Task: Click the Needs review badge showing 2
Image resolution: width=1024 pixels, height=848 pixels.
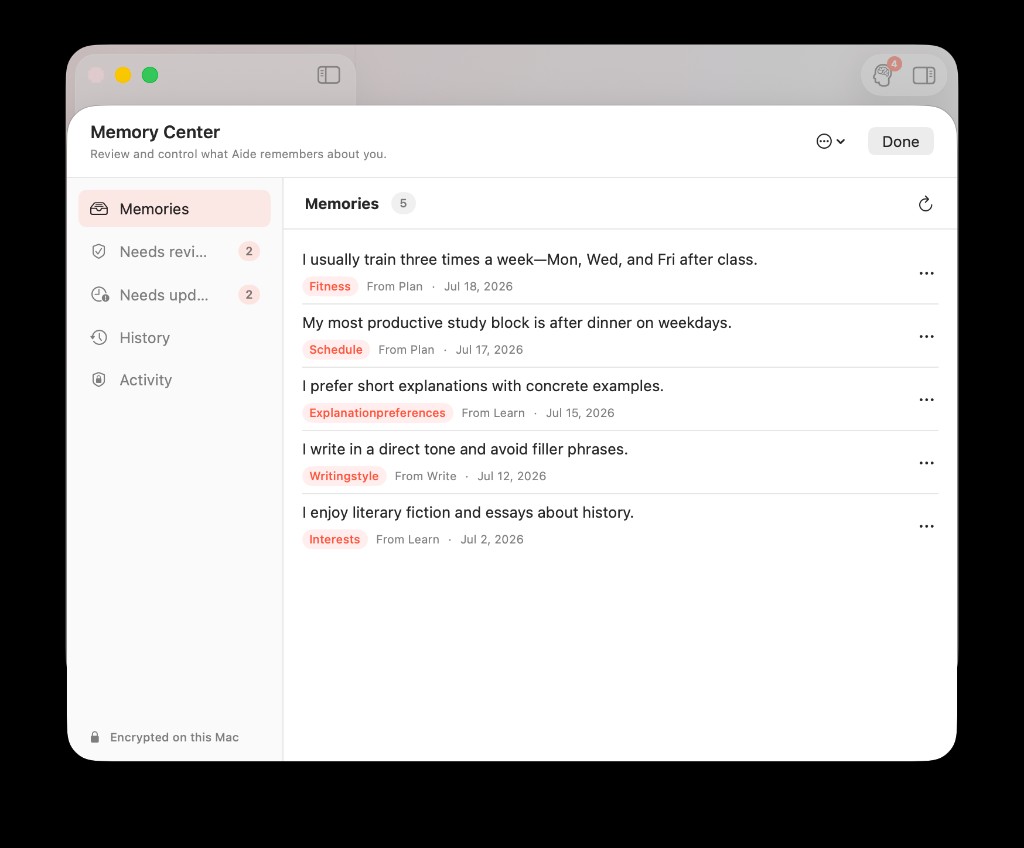Action: 249,252
